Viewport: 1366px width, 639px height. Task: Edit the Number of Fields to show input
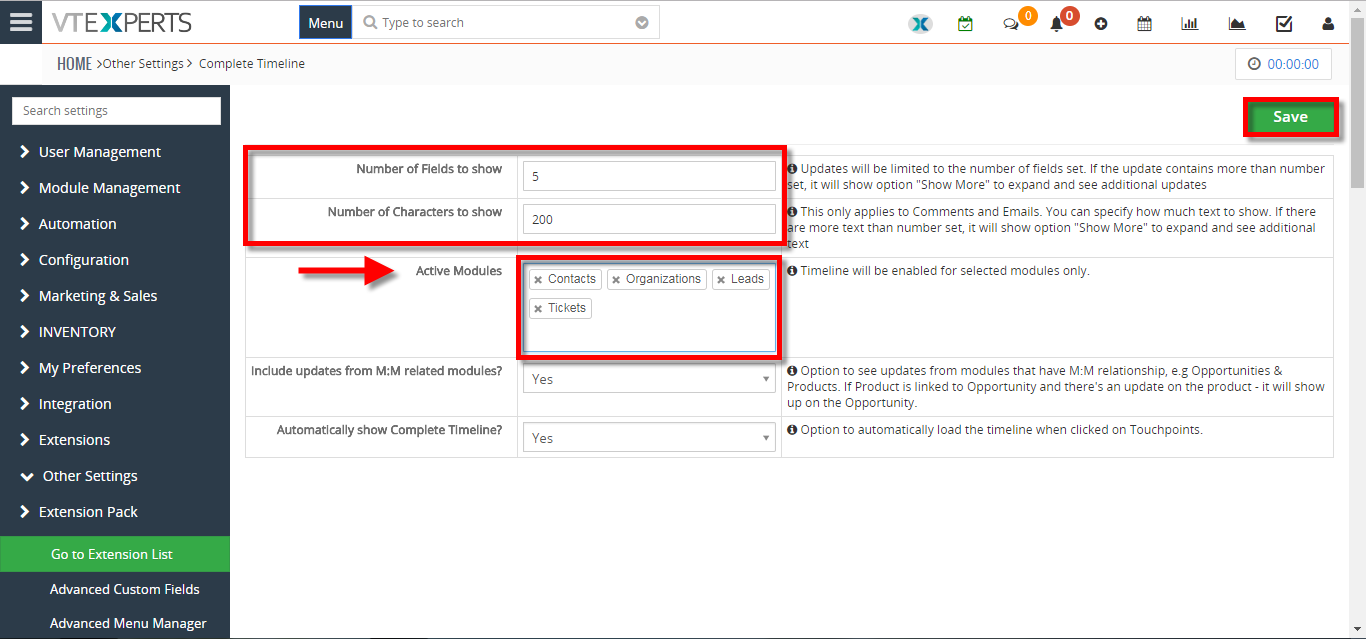[649, 176]
